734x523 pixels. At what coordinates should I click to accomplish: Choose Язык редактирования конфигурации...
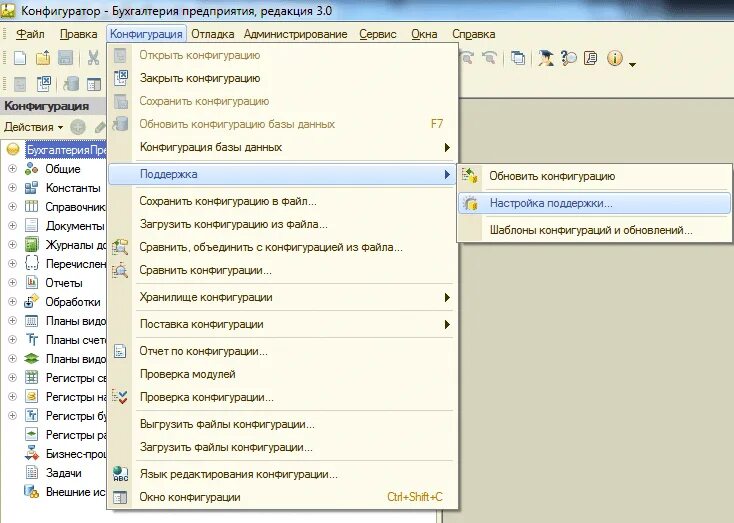coord(282,474)
